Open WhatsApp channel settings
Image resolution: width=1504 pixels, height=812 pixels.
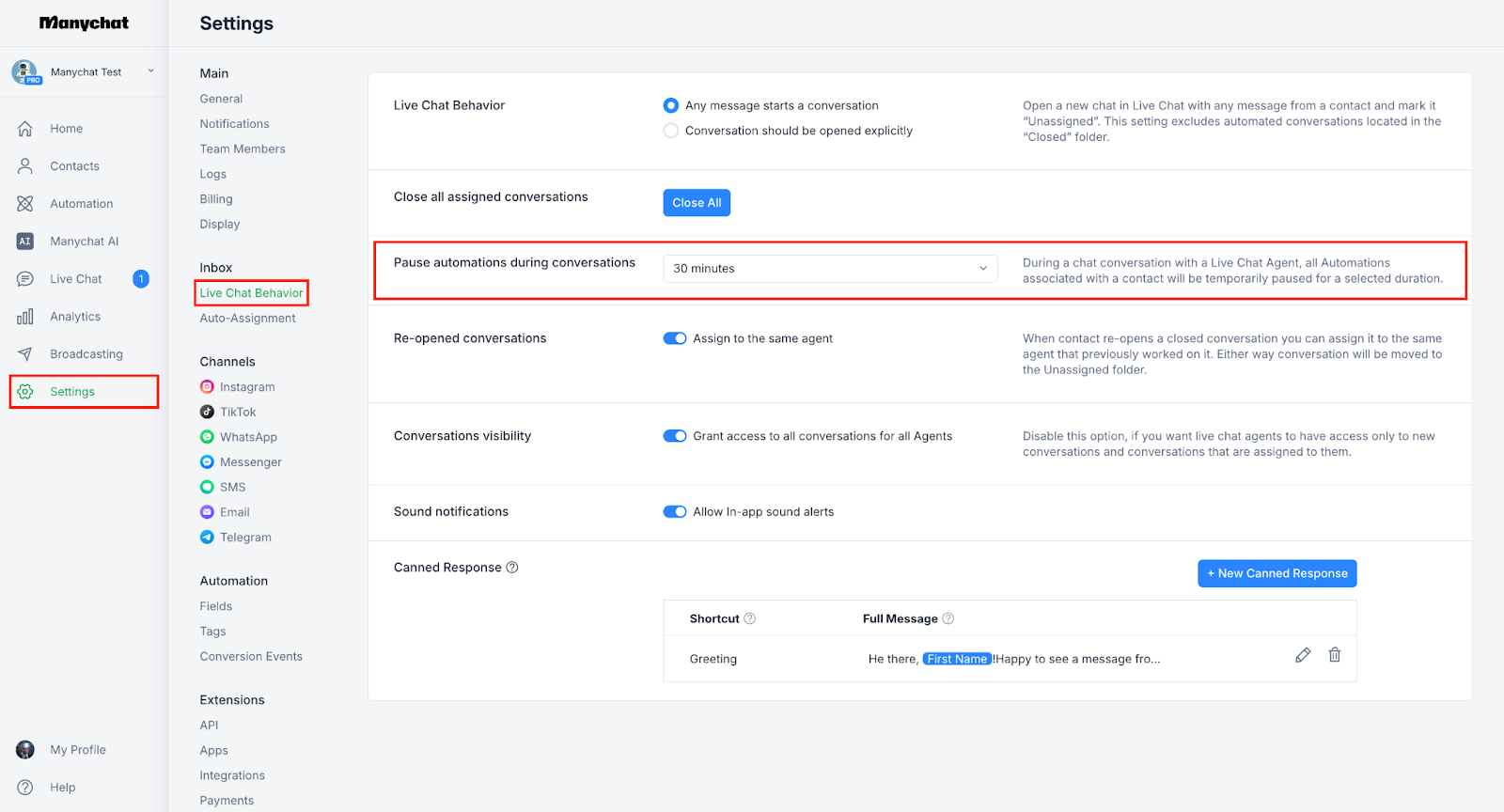pyautogui.click(x=248, y=437)
